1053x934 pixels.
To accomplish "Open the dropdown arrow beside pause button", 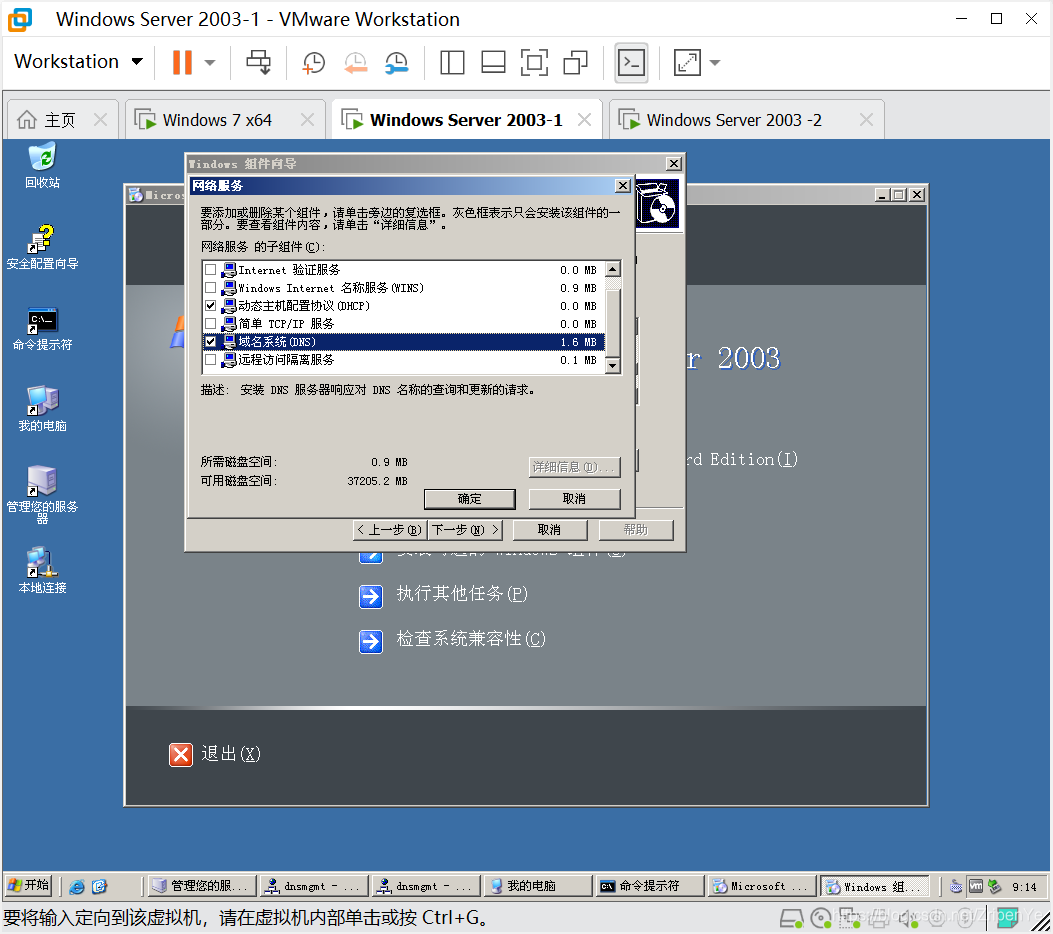I will pyautogui.click(x=210, y=62).
